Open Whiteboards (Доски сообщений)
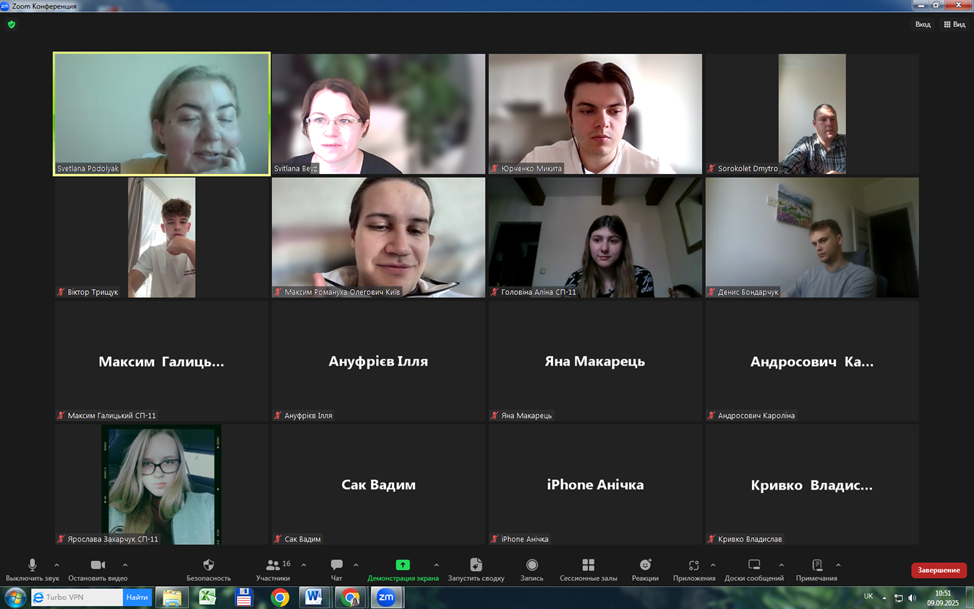The height and width of the screenshot is (609, 974). coord(754,566)
